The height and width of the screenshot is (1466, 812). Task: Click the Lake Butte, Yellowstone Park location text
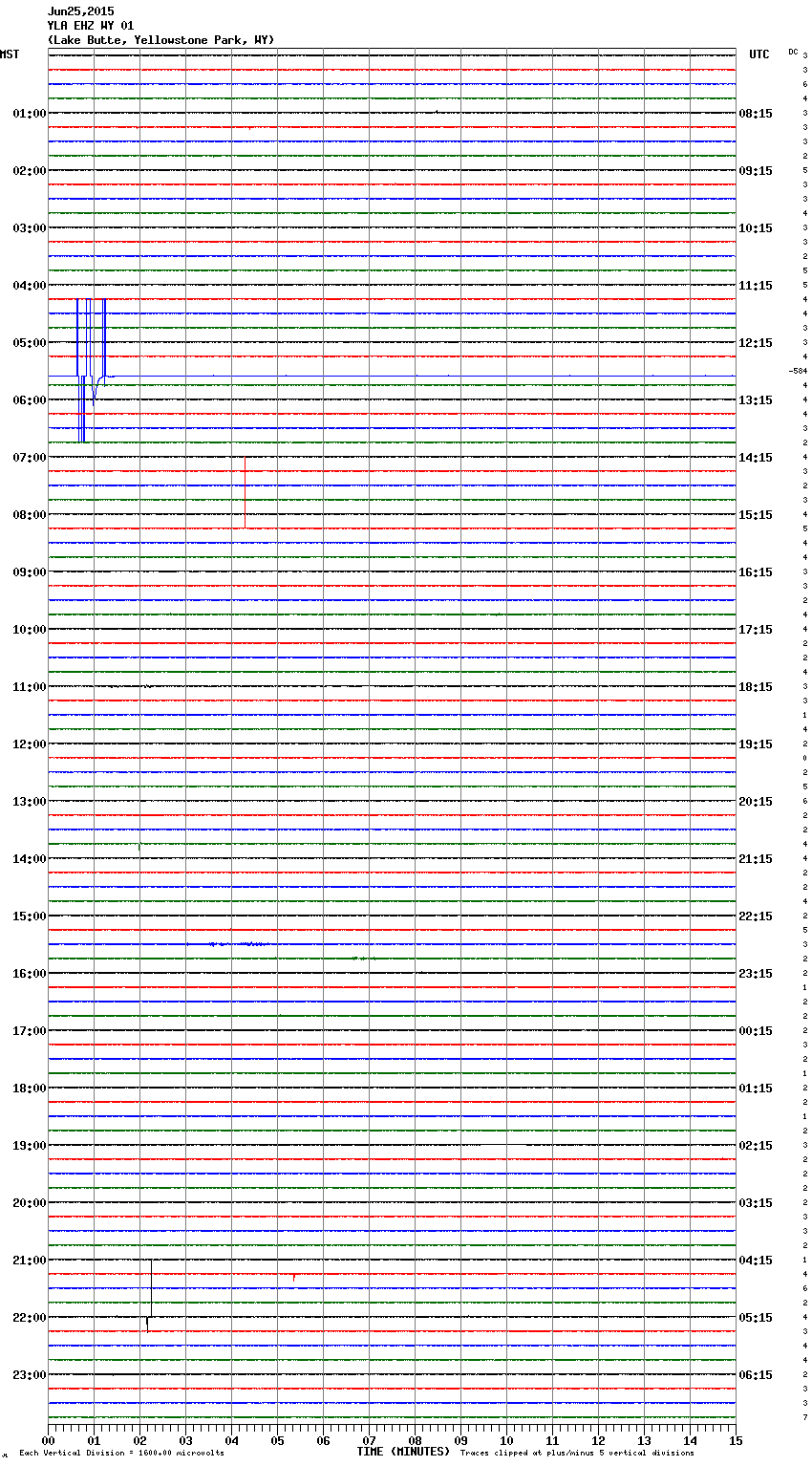tap(160, 40)
